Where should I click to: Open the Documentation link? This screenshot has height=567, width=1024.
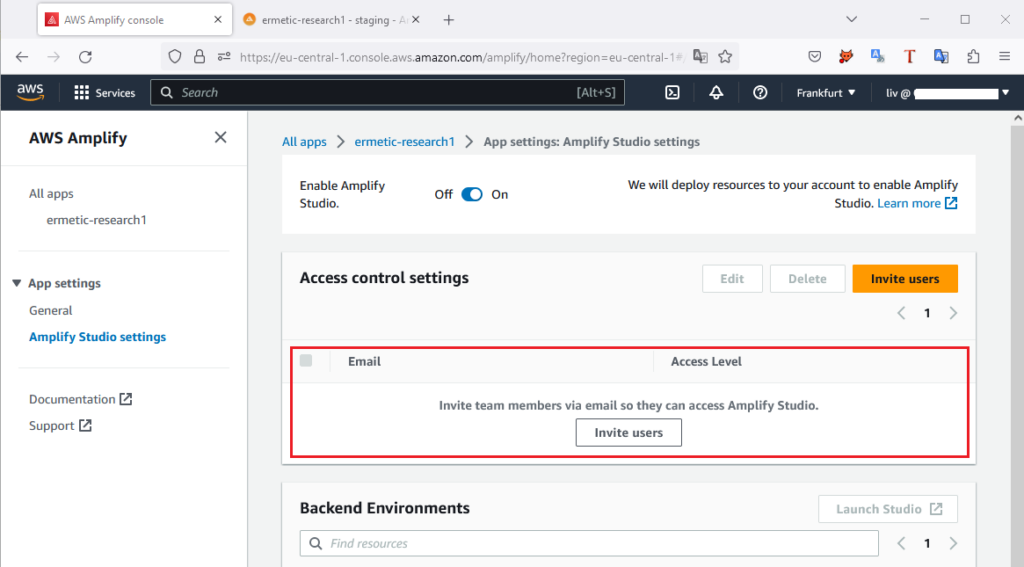click(80, 399)
